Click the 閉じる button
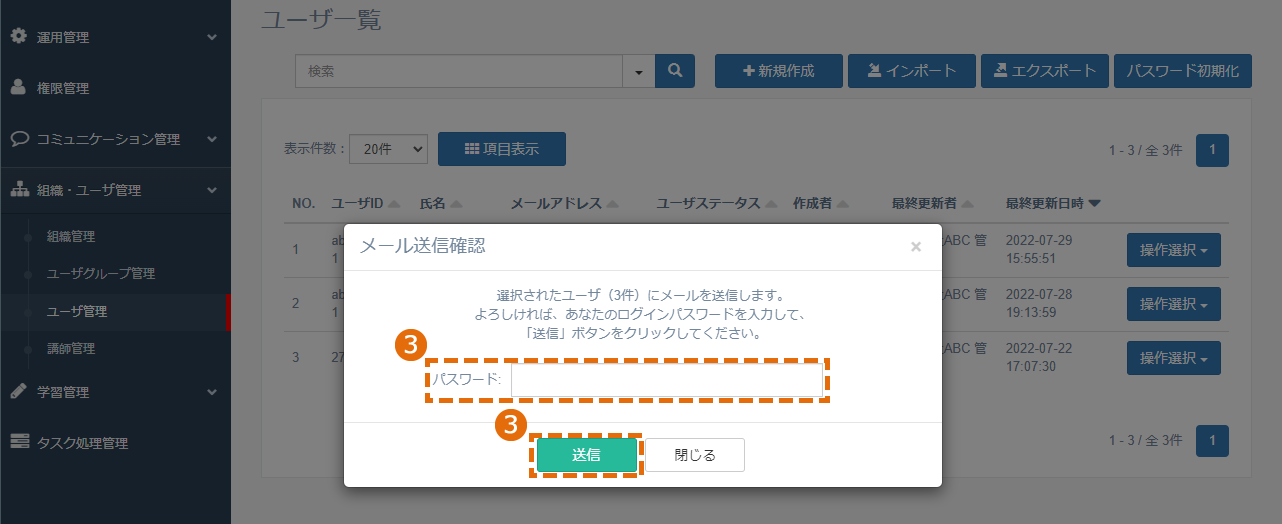This screenshot has width=1282, height=524. tap(695, 455)
